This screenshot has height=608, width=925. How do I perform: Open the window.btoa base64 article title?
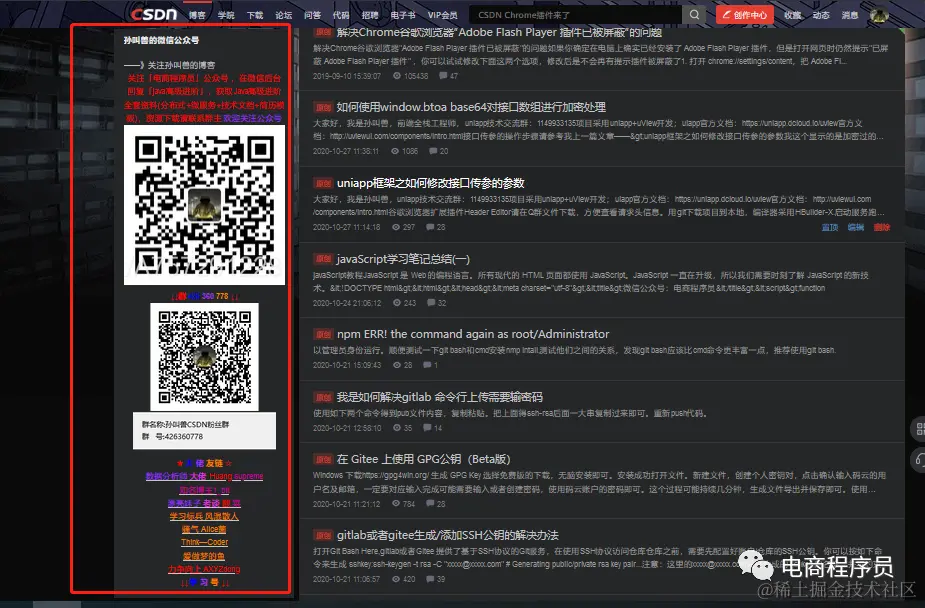click(471, 107)
